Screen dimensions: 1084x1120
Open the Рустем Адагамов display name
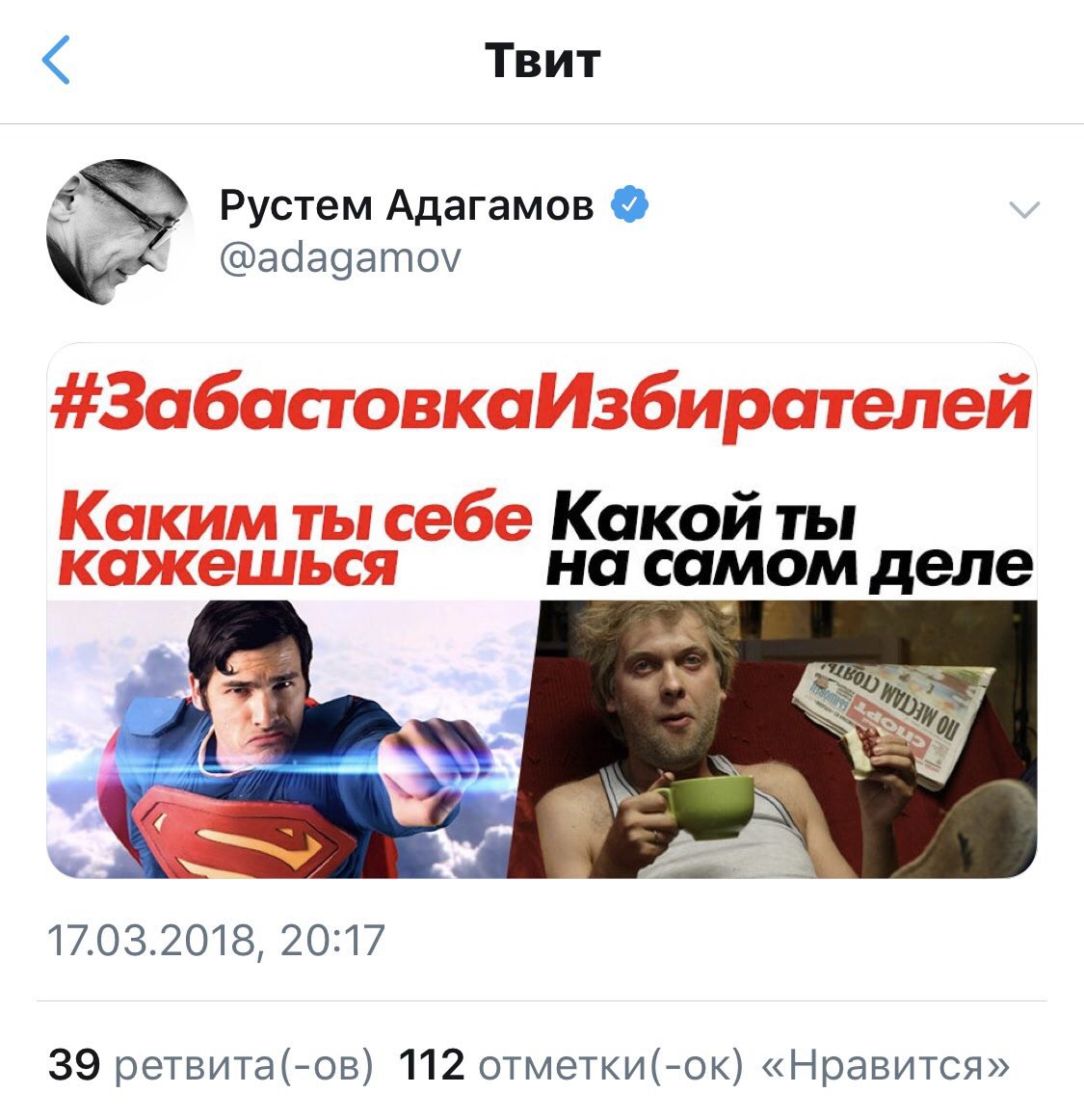(407, 205)
